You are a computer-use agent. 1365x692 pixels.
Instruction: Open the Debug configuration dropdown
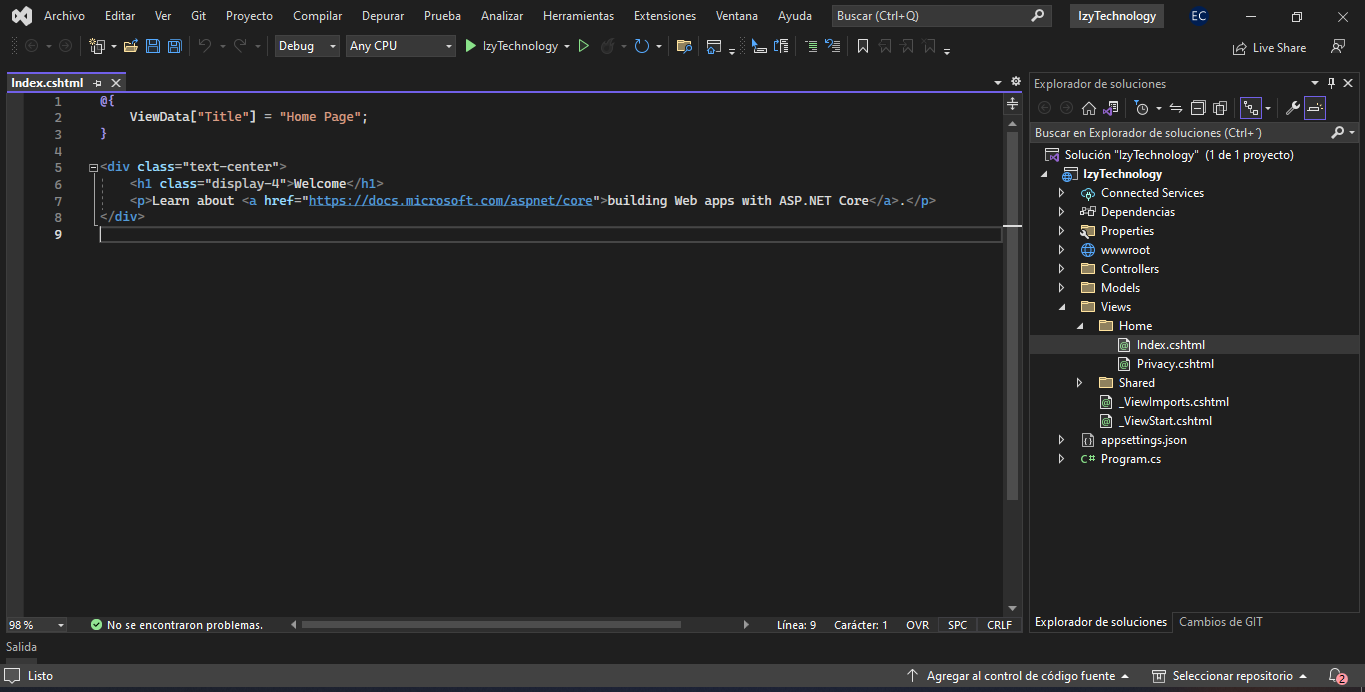pyautogui.click(x=307, y=46)
